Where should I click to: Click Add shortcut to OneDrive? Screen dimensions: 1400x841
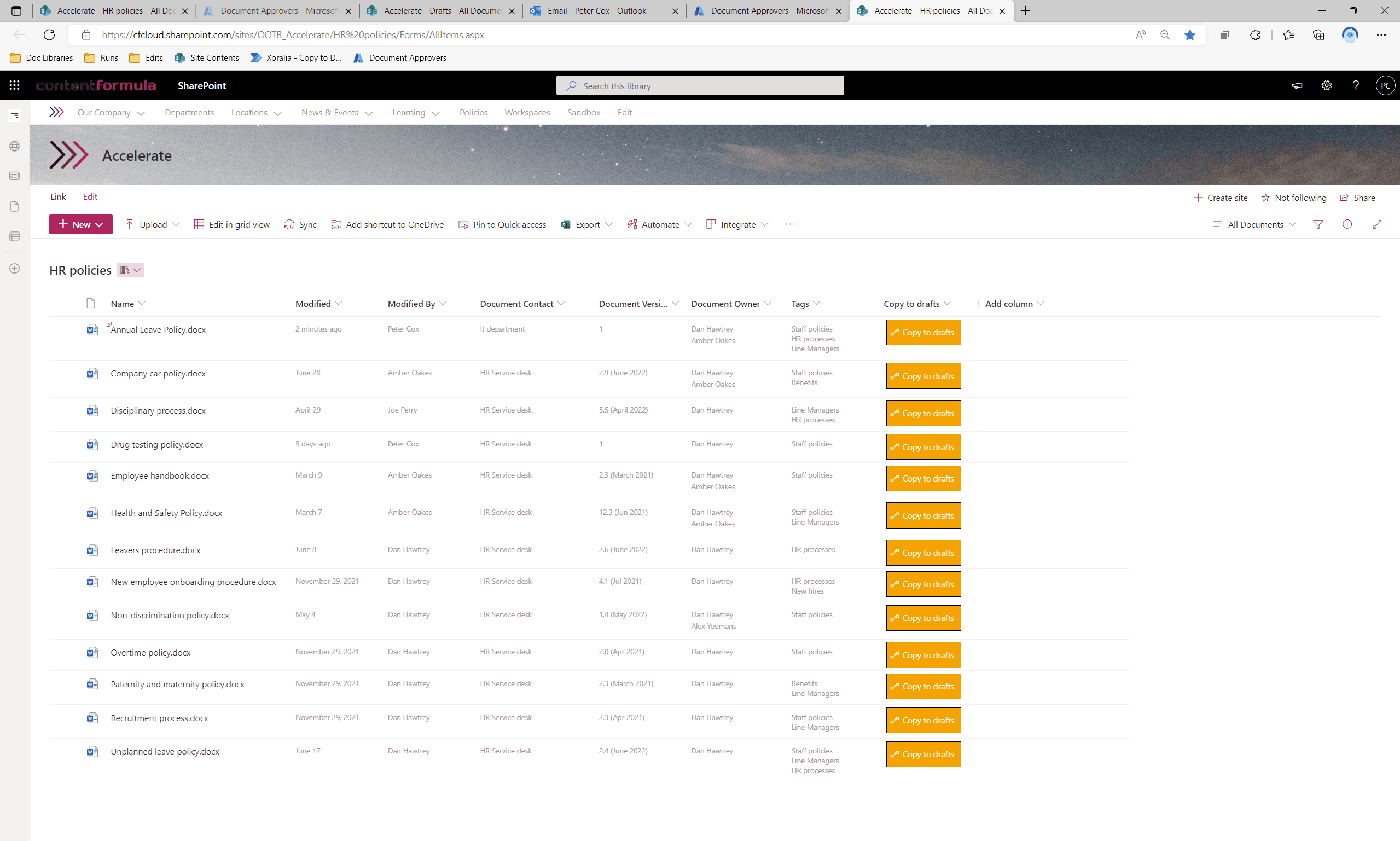tap(387, 224)
